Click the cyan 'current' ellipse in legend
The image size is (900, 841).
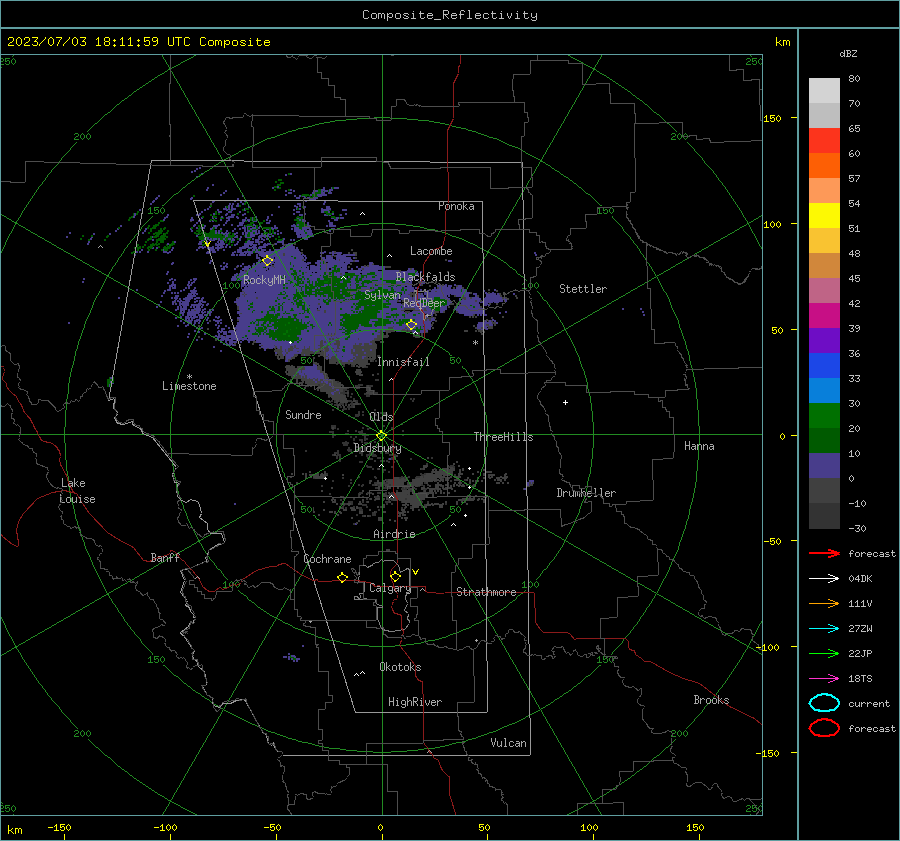(x=824, y=703)
